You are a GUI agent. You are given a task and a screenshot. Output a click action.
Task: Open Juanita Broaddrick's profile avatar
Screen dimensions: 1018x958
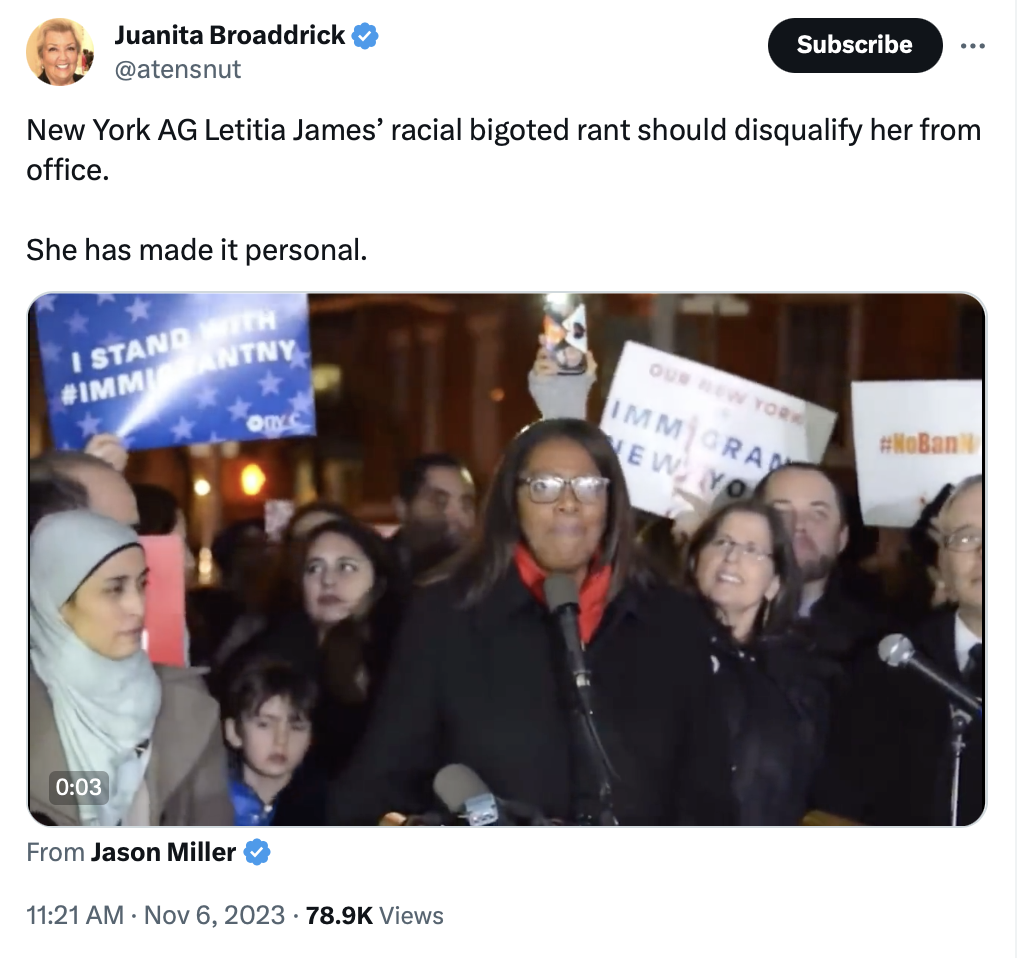tap(60, 52)
